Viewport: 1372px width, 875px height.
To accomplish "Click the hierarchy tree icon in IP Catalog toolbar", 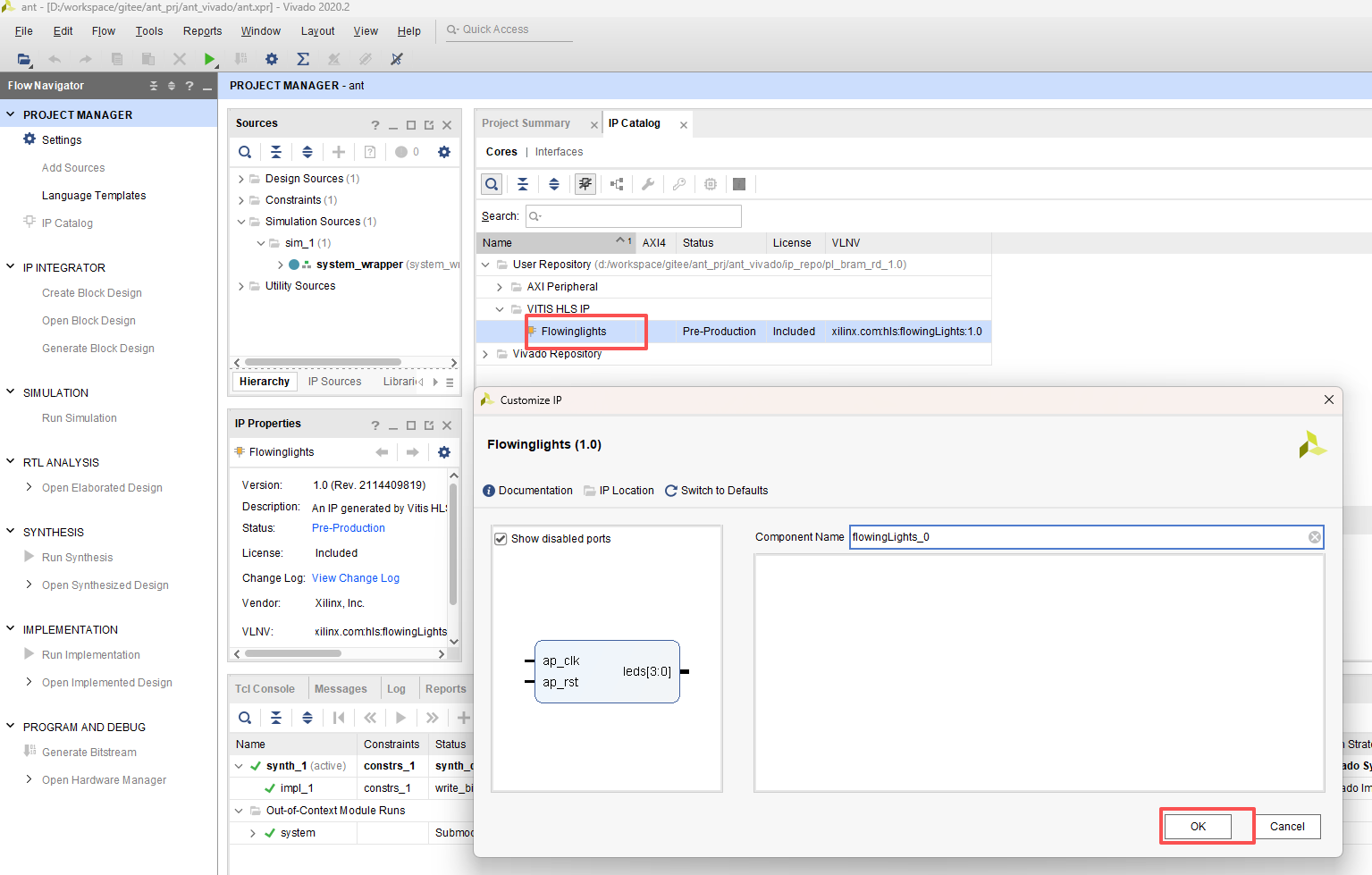I will coord(617,184).
